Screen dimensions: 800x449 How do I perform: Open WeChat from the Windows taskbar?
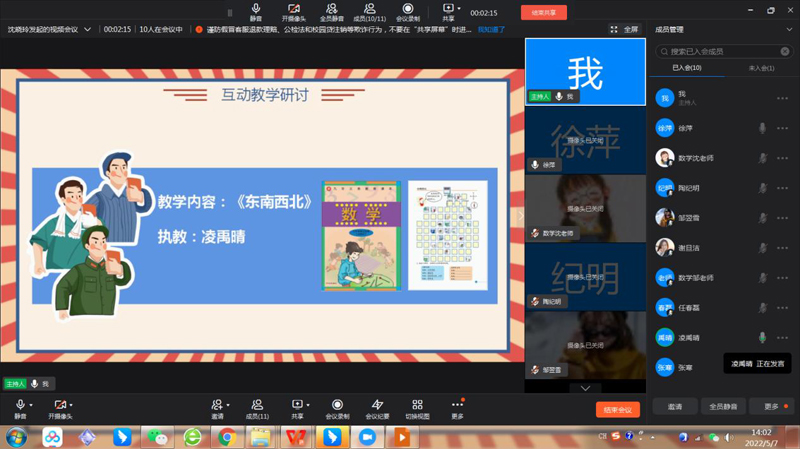tap(157, 437)
